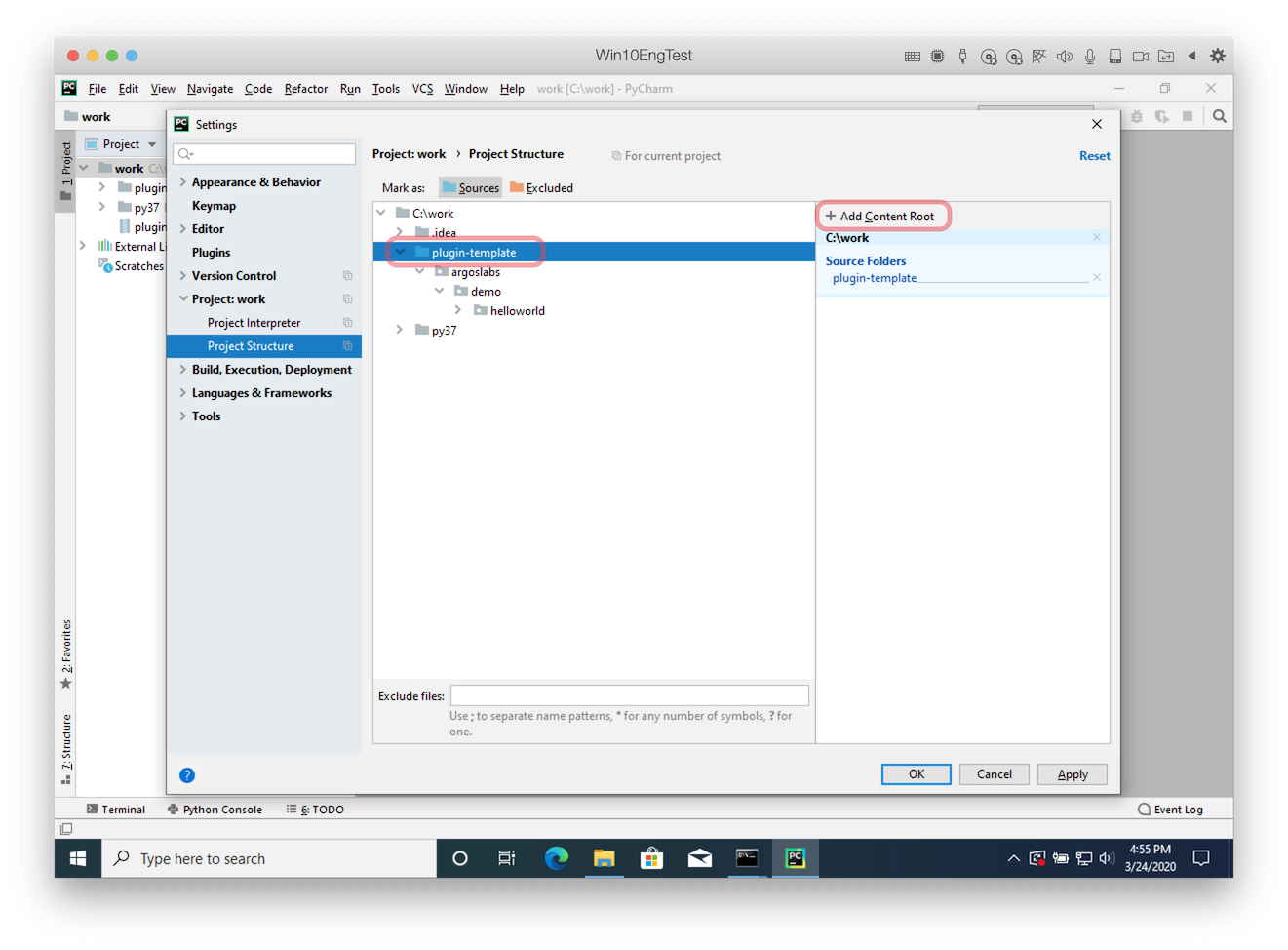This screenshot has width=1288, height=950.
Task: Click the debug bug icon in PyCharm toolbar
Action: (x=1137, y=116)
